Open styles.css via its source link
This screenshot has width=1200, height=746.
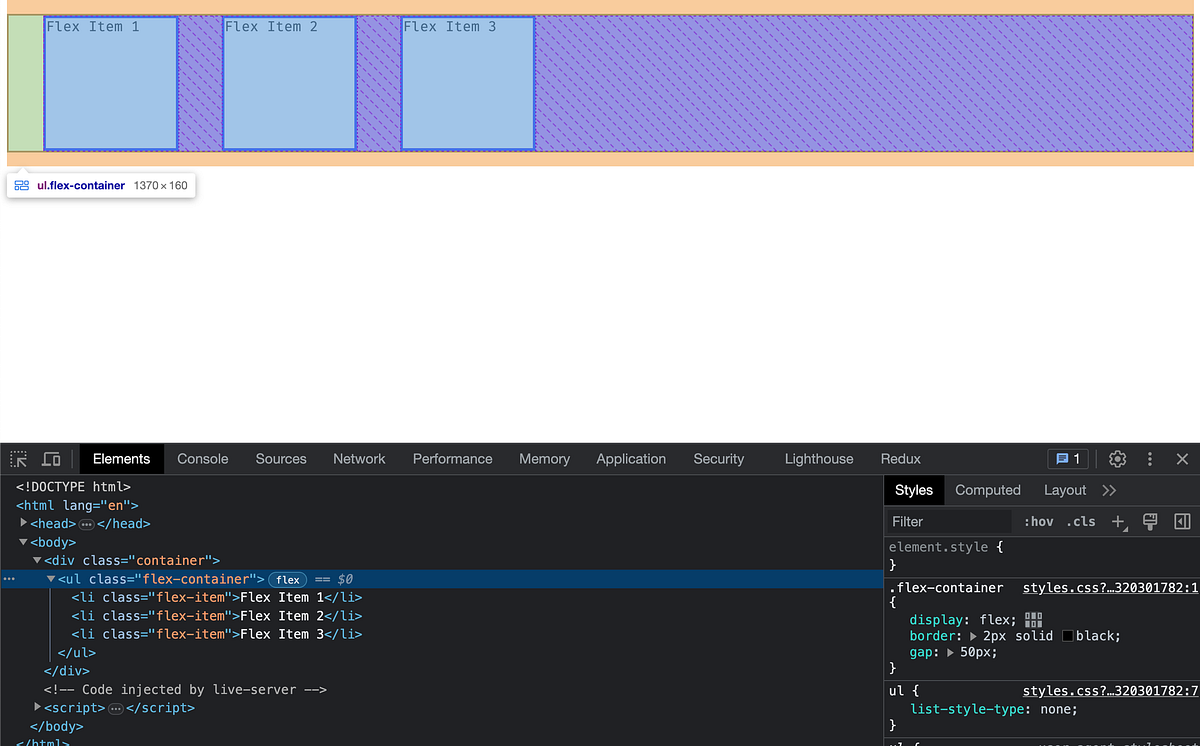[1110, 588]
